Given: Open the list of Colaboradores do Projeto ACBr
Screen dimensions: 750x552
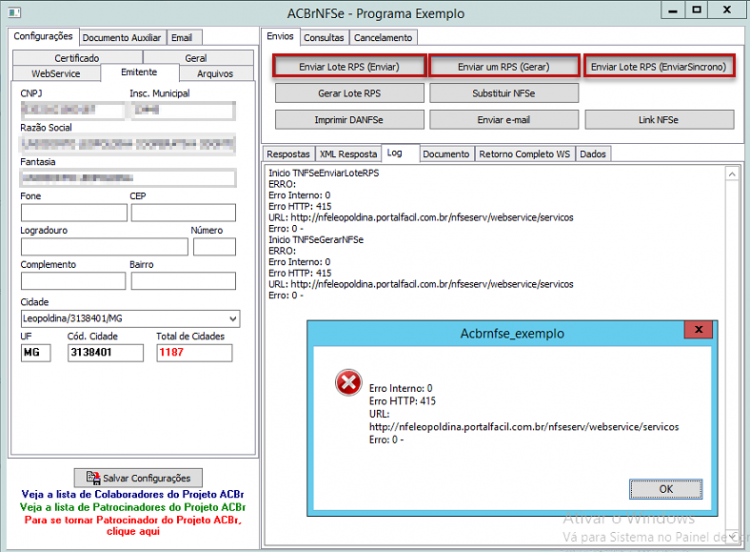Looking at the screenshot, I should [132, 494].
